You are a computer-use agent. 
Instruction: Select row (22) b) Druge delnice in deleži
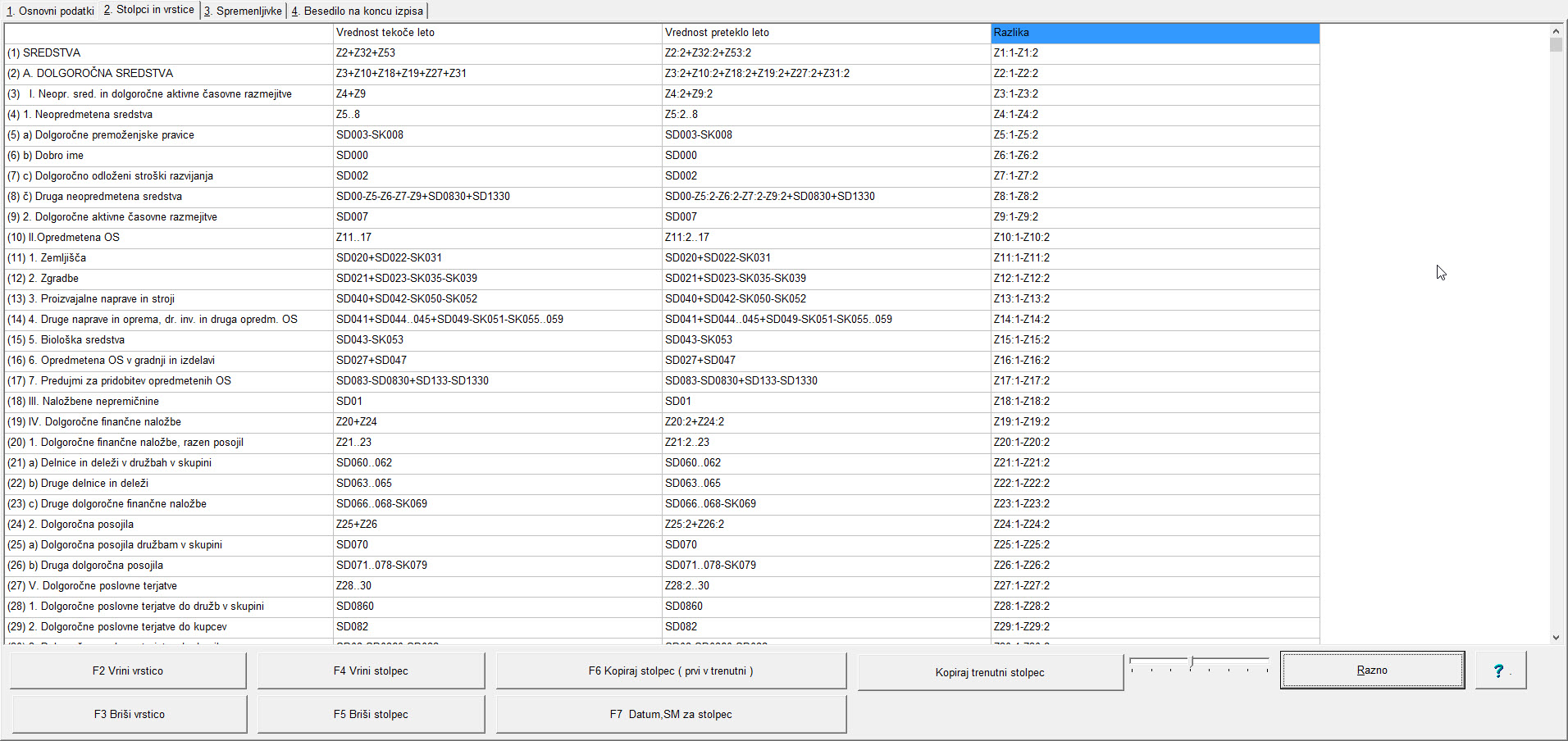(x=169, y=484)
